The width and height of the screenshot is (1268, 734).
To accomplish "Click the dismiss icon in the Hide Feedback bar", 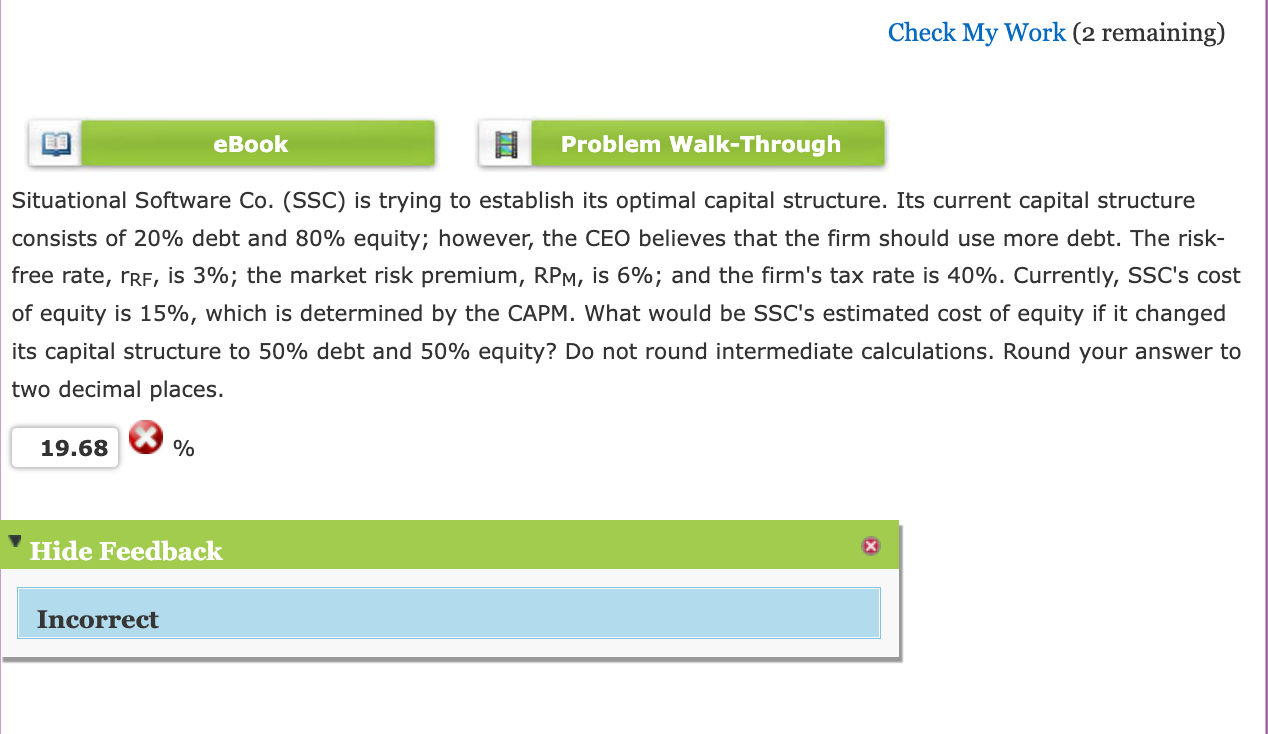I will click(871, 546).
